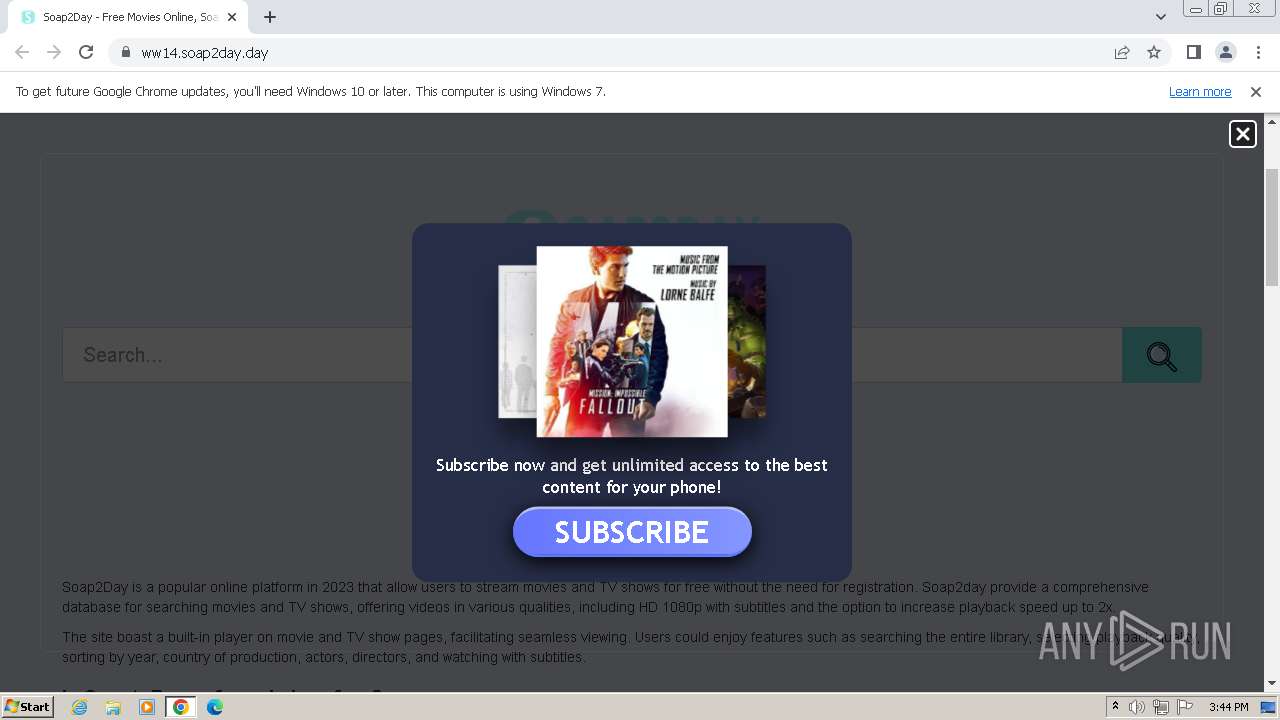Click the page vertical scrollbar thumb
This screenshot has height=720, width=1280.
(1272, 228)
